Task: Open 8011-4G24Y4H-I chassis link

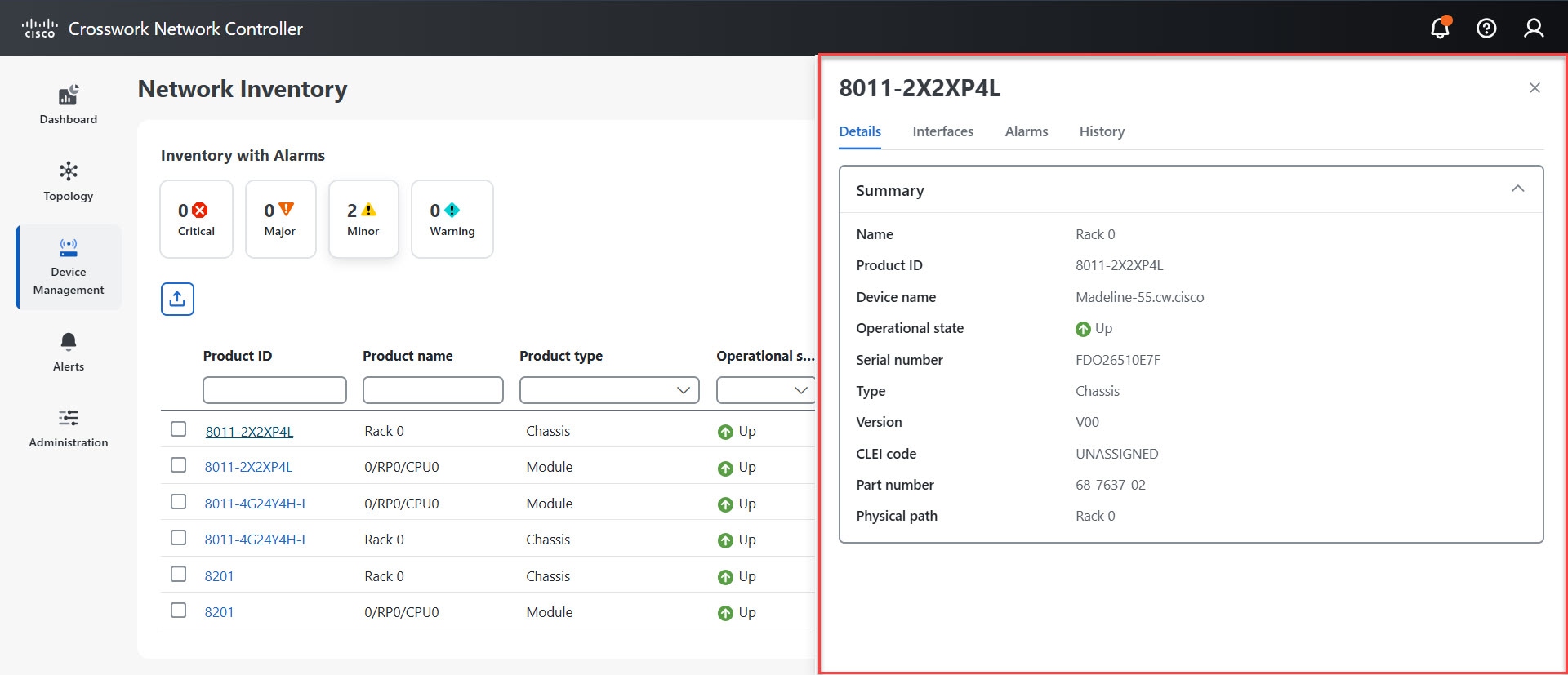Action: point(255,540)
